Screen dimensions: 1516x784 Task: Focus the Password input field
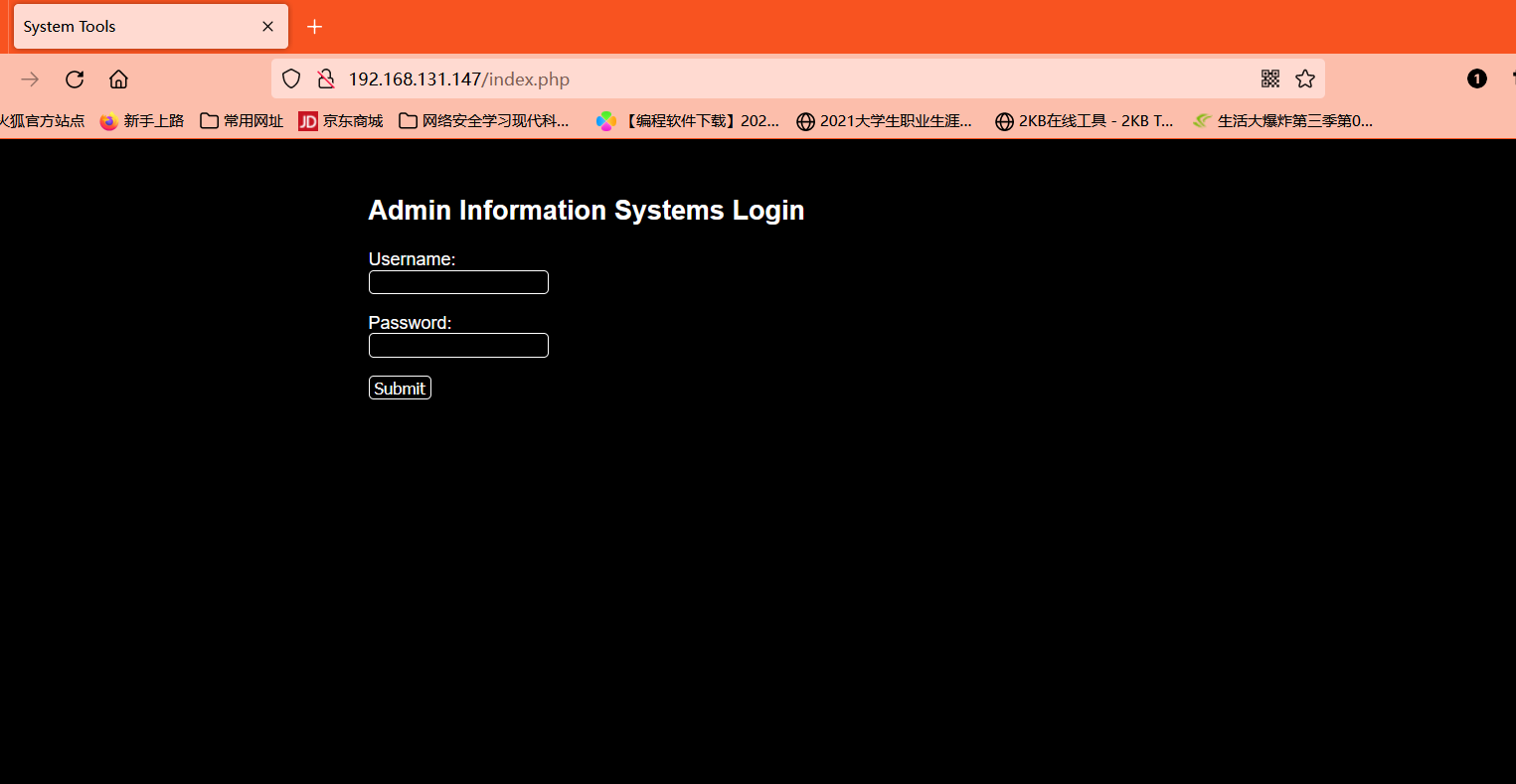[x=458, y=346]
